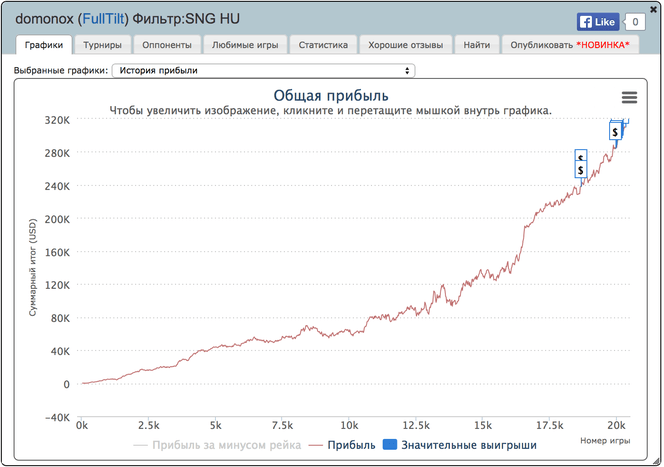Open the FullTilt network link
Viewport: 664px width, 467px height.
point(103,19)
